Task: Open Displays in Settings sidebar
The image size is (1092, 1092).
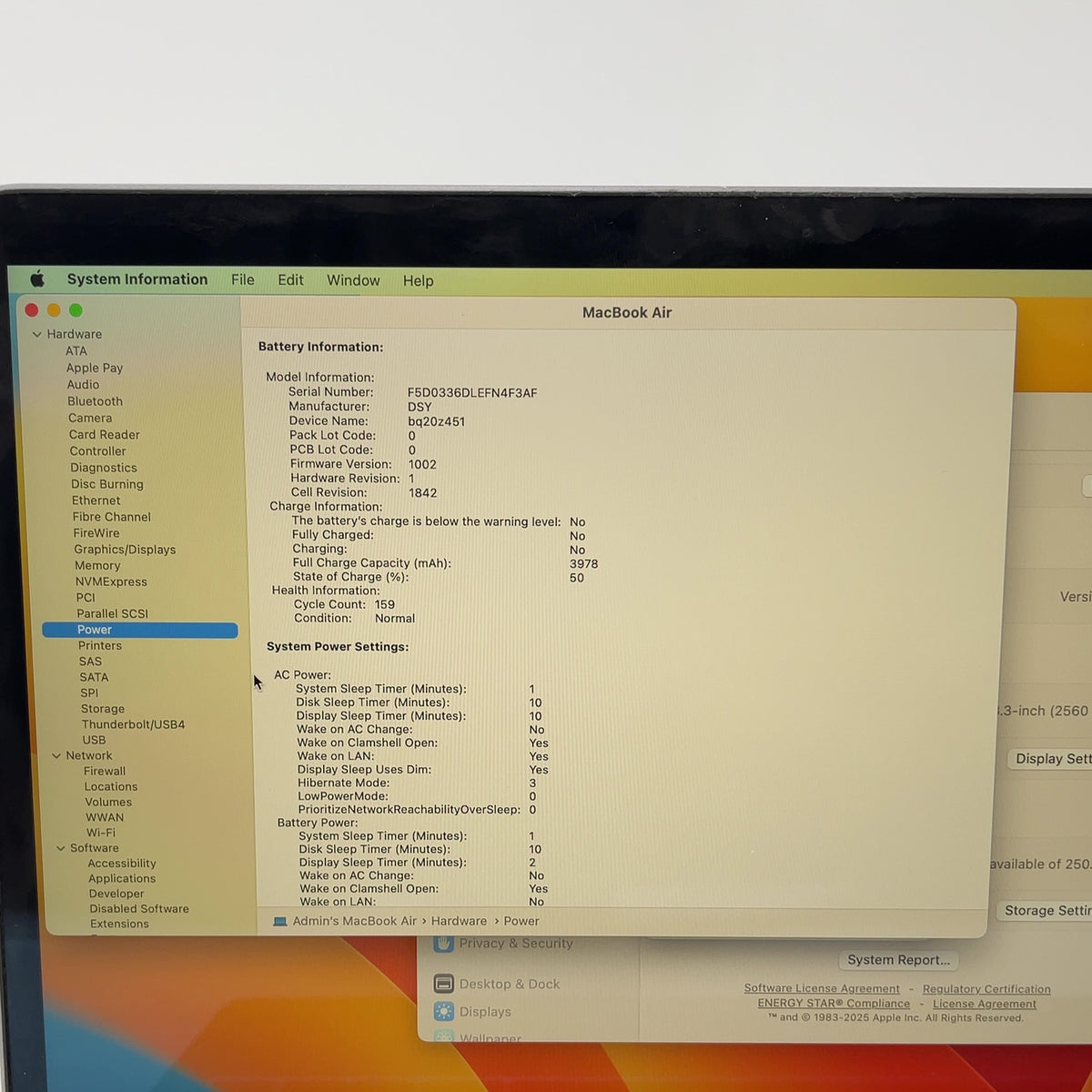Action: pyautogui.click(x=472, y=1012)
